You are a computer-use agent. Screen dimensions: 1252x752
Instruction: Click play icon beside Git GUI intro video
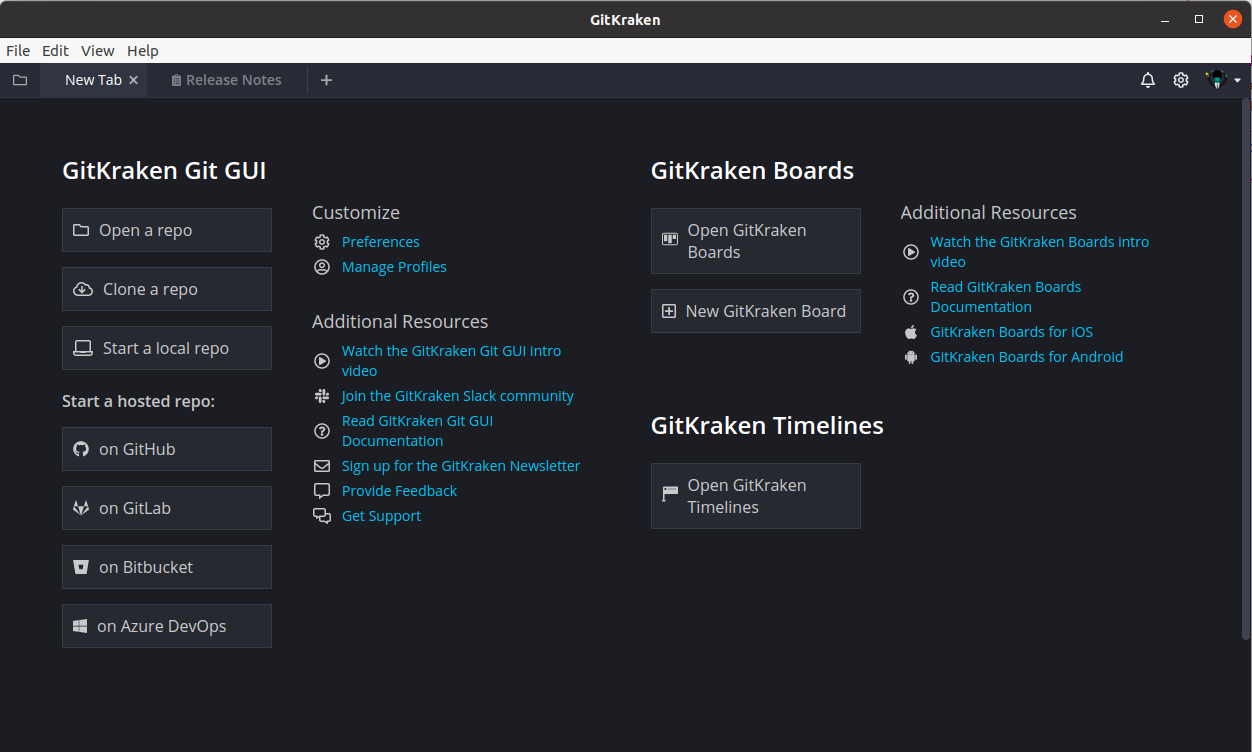[x=322, y=361]
